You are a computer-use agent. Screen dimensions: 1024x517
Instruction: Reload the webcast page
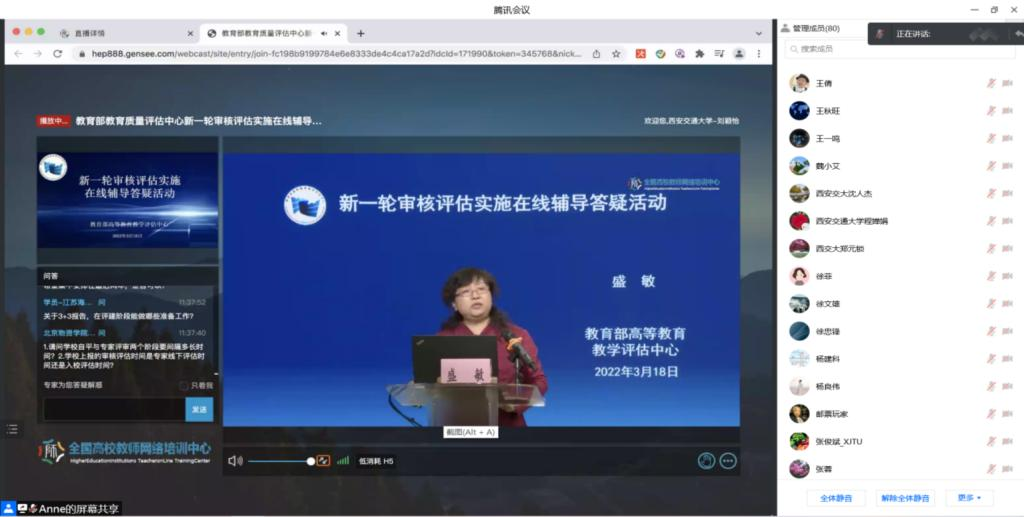tap(57, 54)
